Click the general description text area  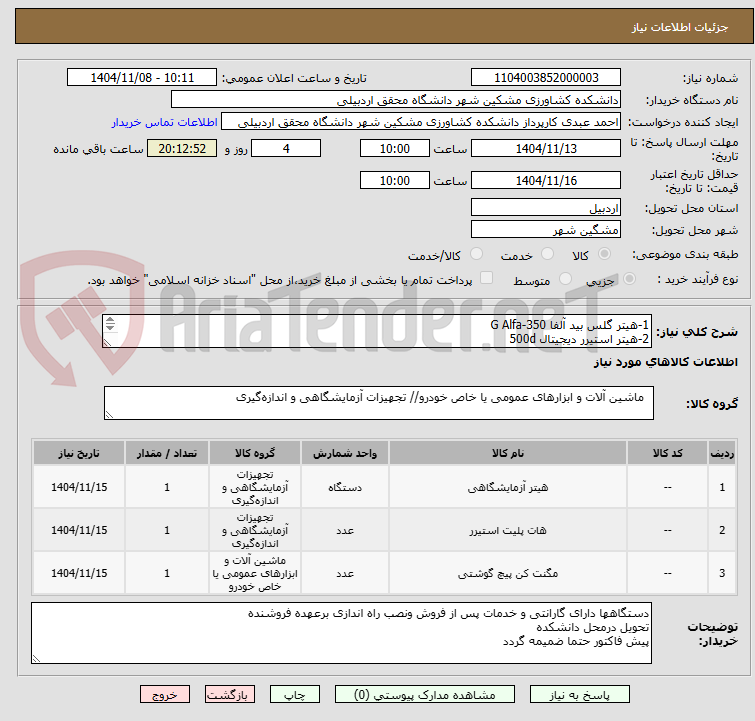coord(377,331)
